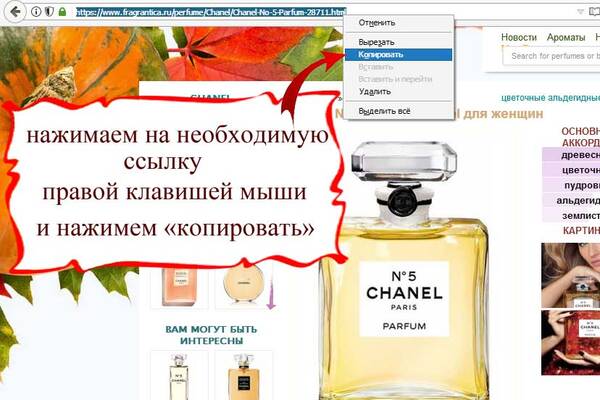Screen dimensions: 600x400
Task: Open the N°5 clear bottle recommendation thumbnail
Action: pos(179,376)
